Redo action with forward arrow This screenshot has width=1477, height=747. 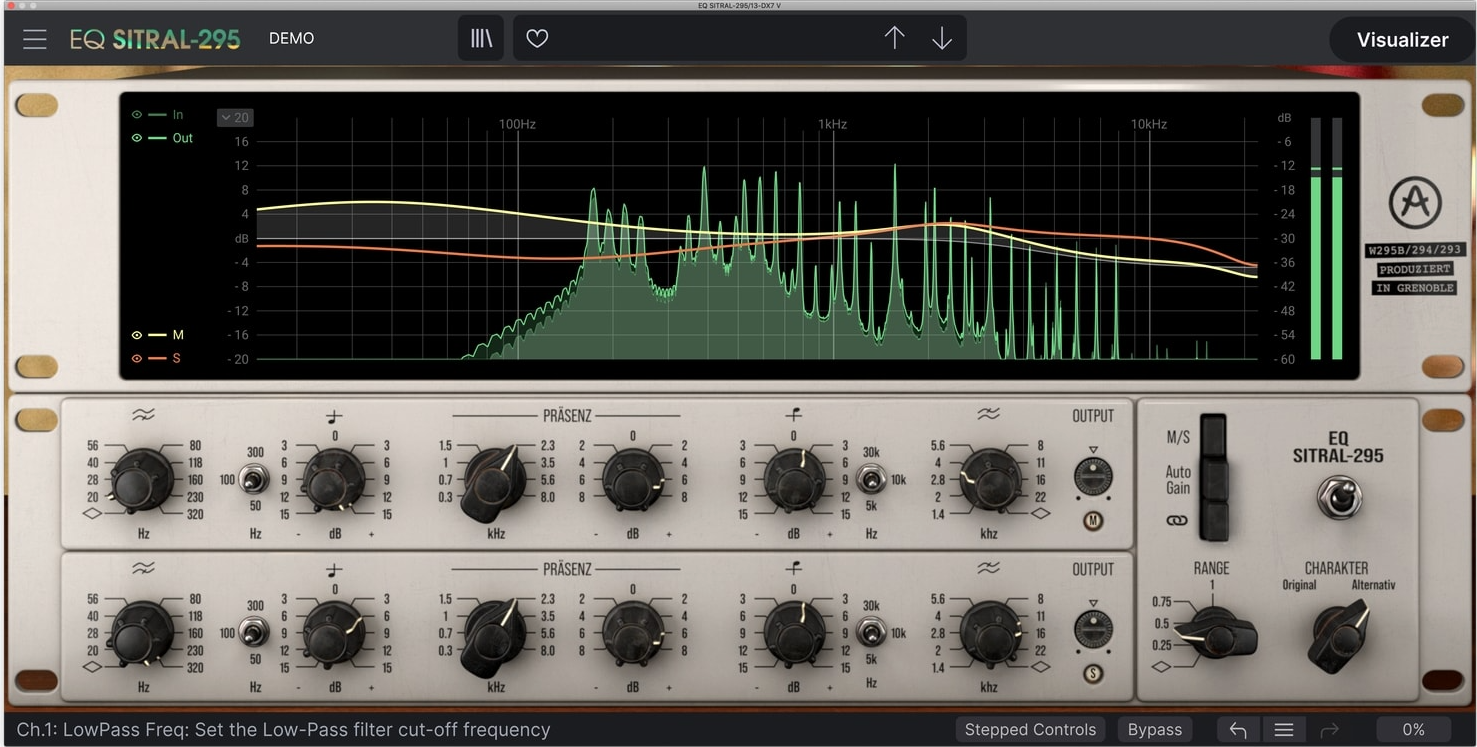click(1330, 730)
